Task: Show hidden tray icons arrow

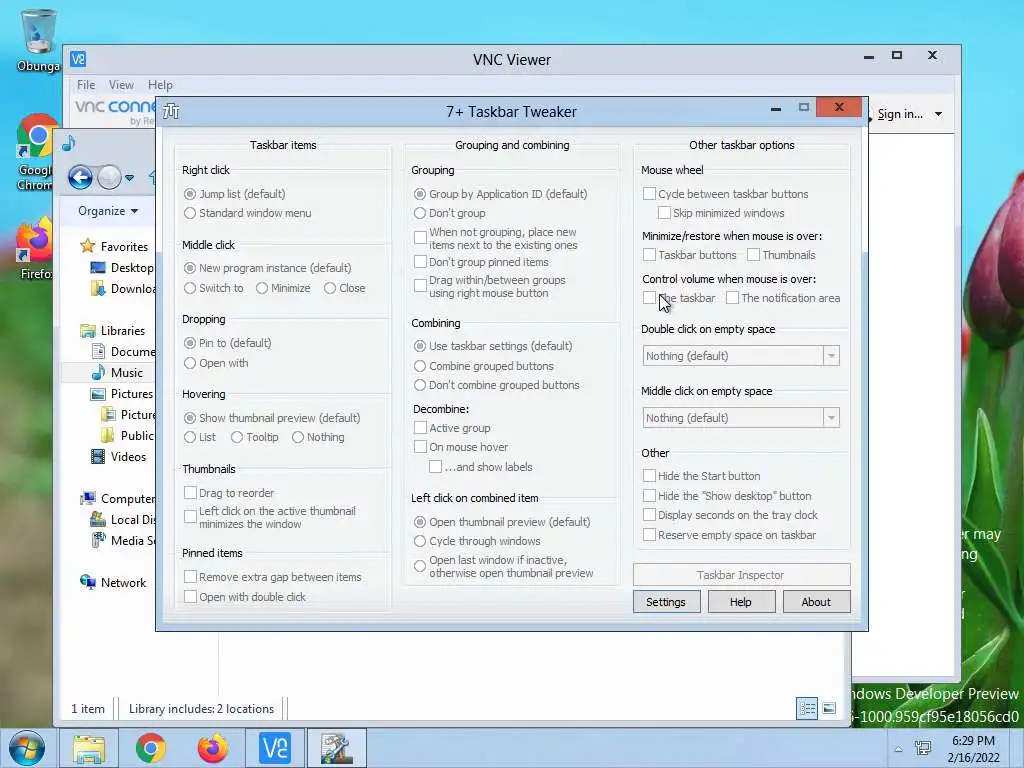Action: click(899, 749)
